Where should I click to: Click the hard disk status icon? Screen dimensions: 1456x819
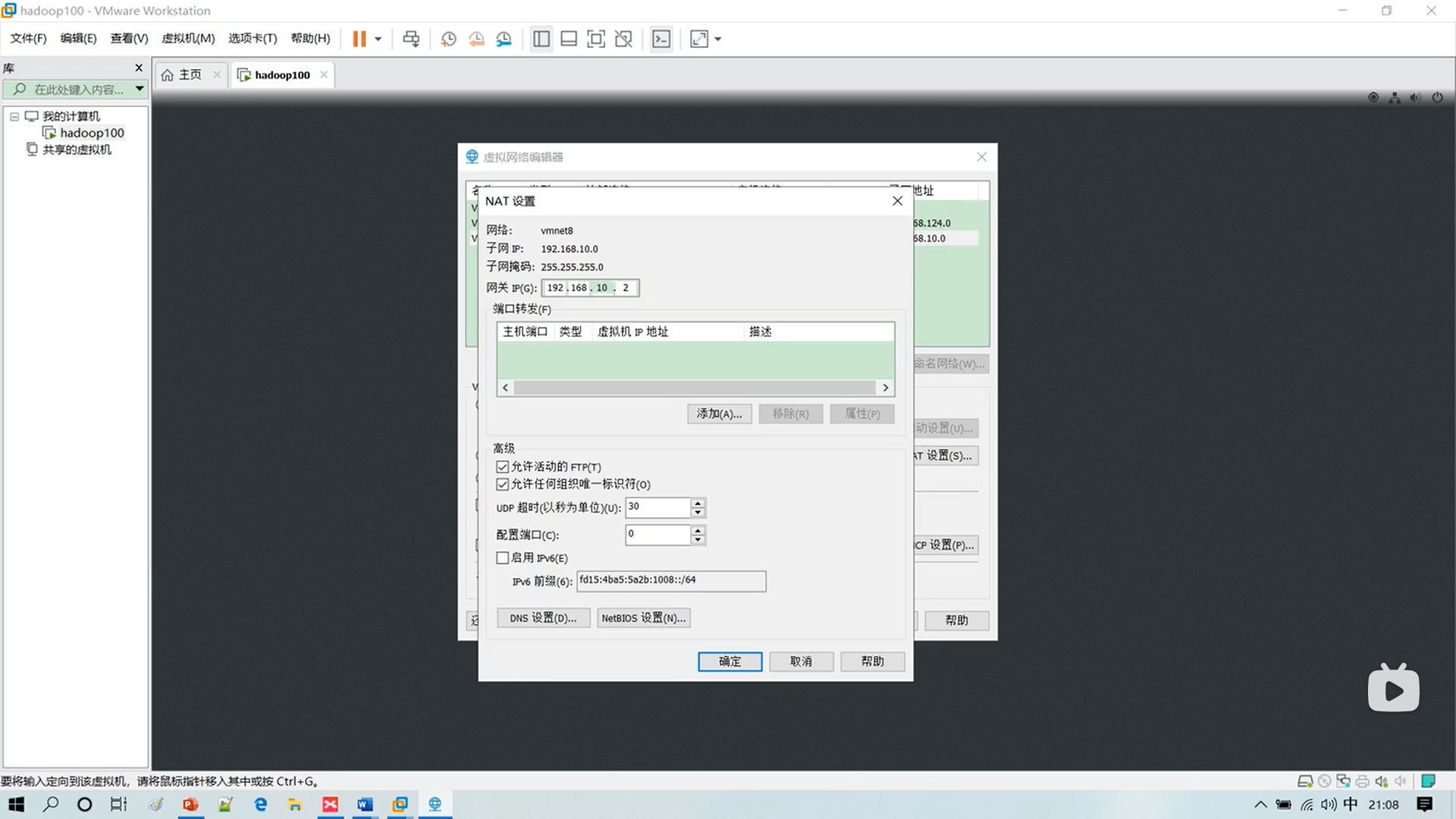pyautogui.click(x=1304, y=781)
